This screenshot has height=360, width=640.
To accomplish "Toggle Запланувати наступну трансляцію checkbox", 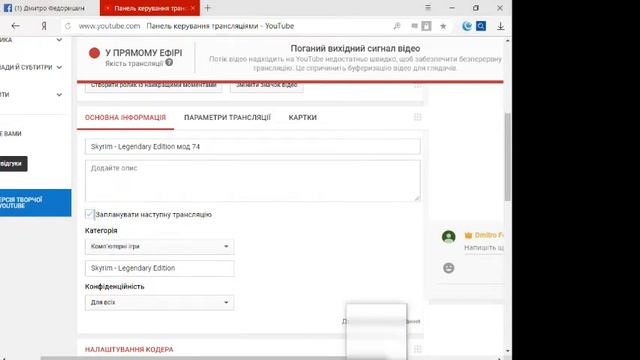I will (x=89, y=214).
